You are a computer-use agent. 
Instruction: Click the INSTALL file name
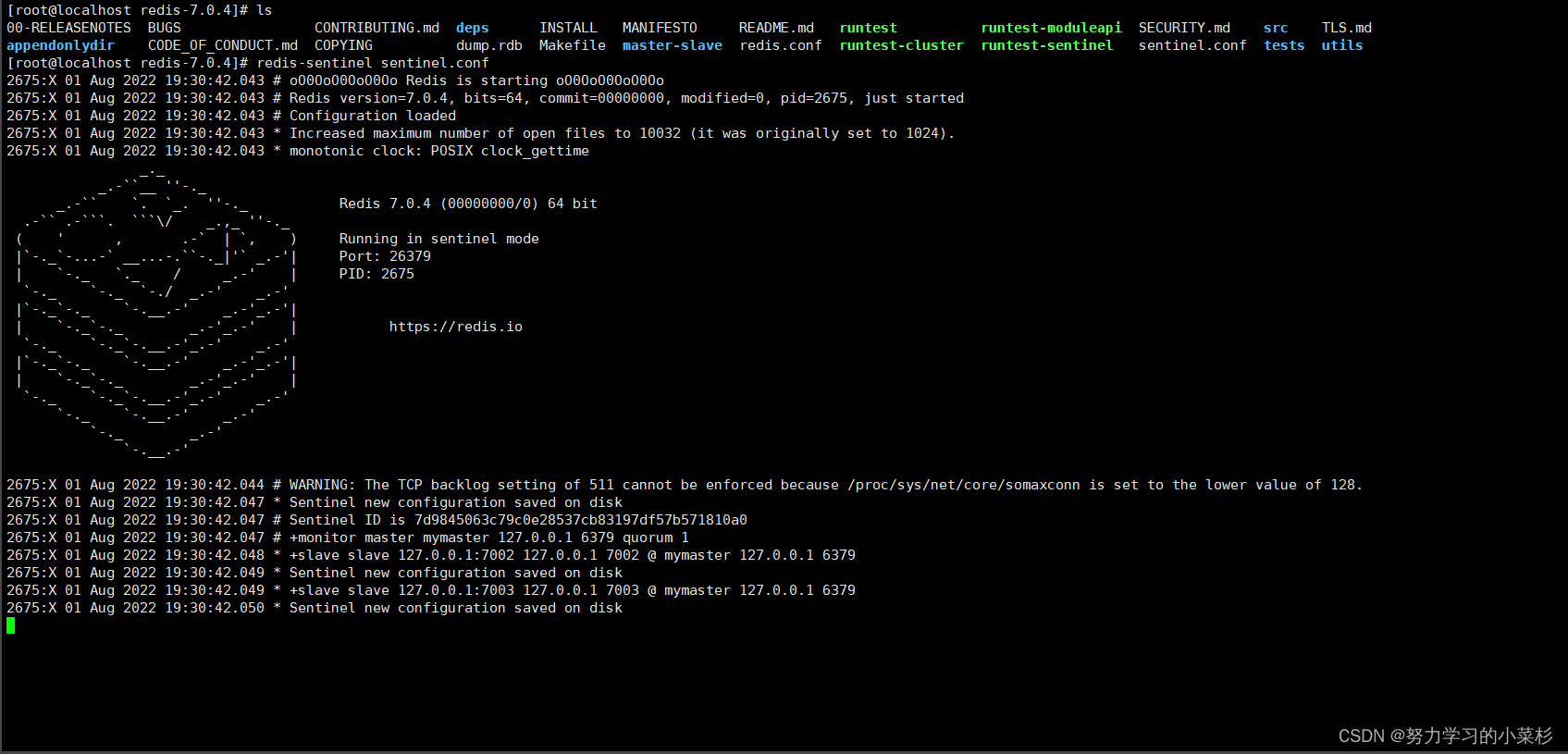tap(568, 28)
